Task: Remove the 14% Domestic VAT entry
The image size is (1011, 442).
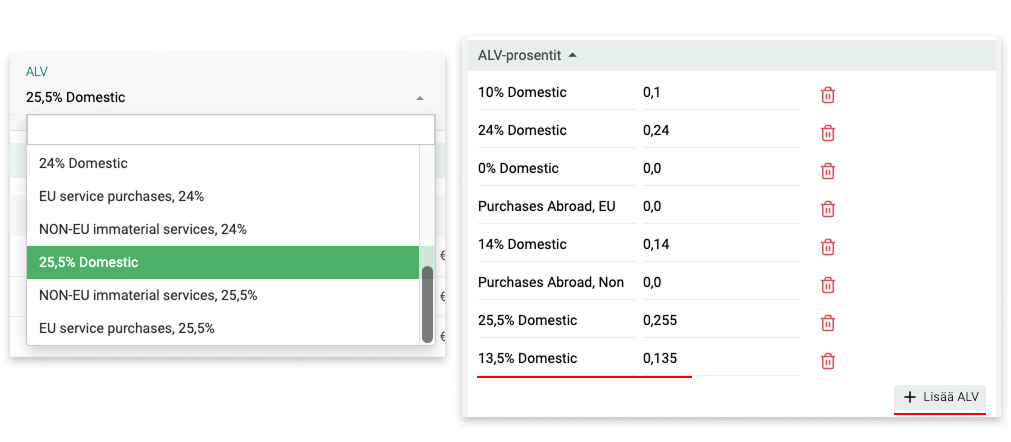Action: coord(828,247)
